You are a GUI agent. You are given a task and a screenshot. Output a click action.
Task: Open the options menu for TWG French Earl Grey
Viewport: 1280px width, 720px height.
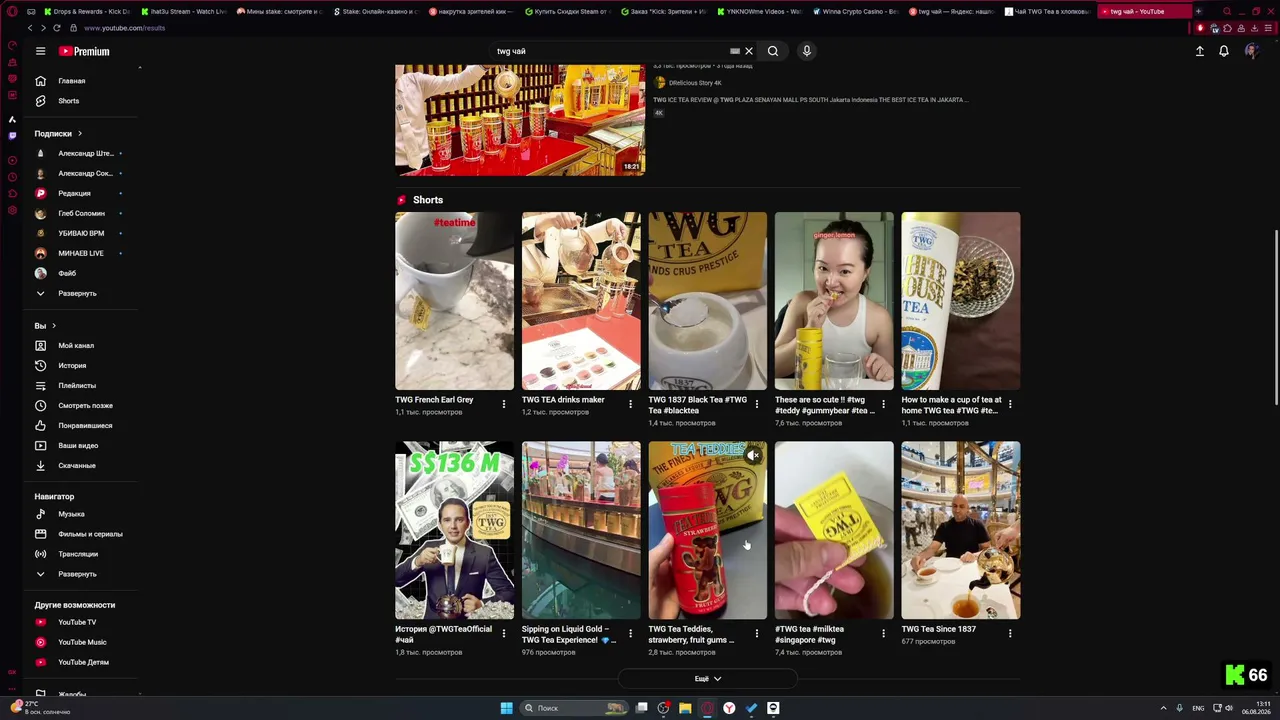pyautogui.click(x=504, y=404)
